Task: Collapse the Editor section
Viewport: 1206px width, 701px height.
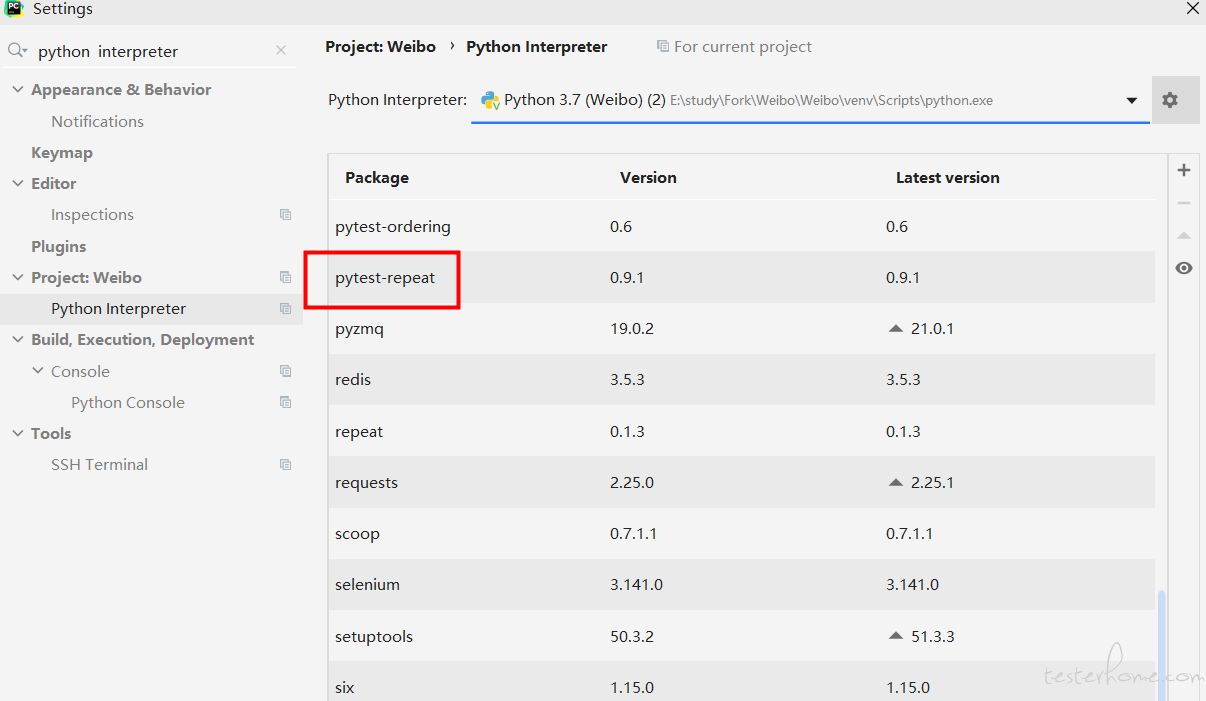Action: [17, 184]
